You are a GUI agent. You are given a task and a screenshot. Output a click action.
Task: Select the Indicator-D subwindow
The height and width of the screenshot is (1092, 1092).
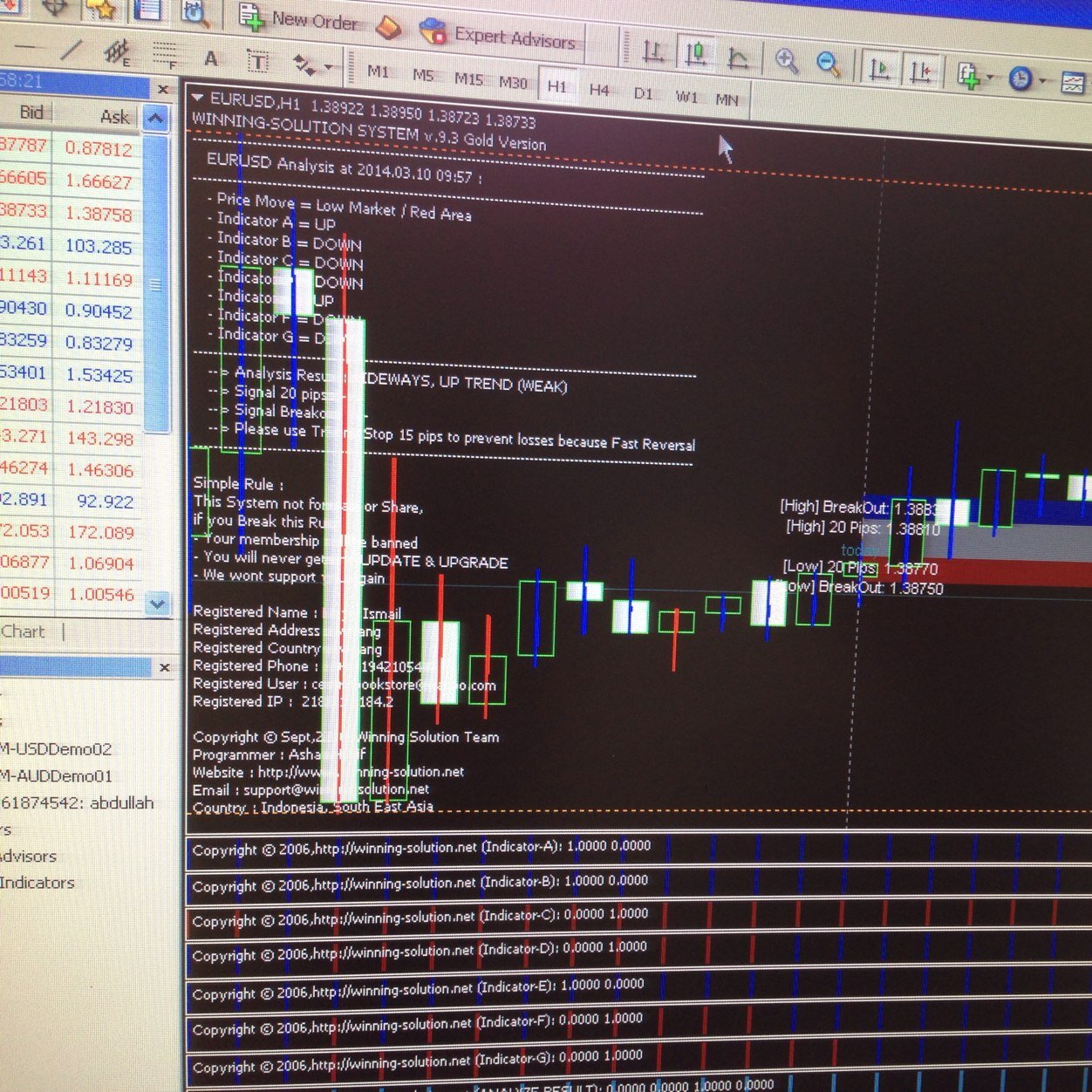click(638, 952)
